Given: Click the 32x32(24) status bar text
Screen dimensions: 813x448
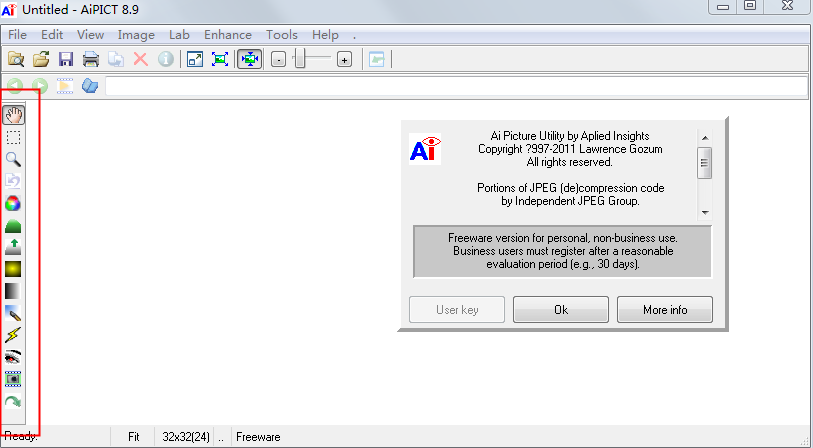Looking at the screenshot, I should 186,437.
